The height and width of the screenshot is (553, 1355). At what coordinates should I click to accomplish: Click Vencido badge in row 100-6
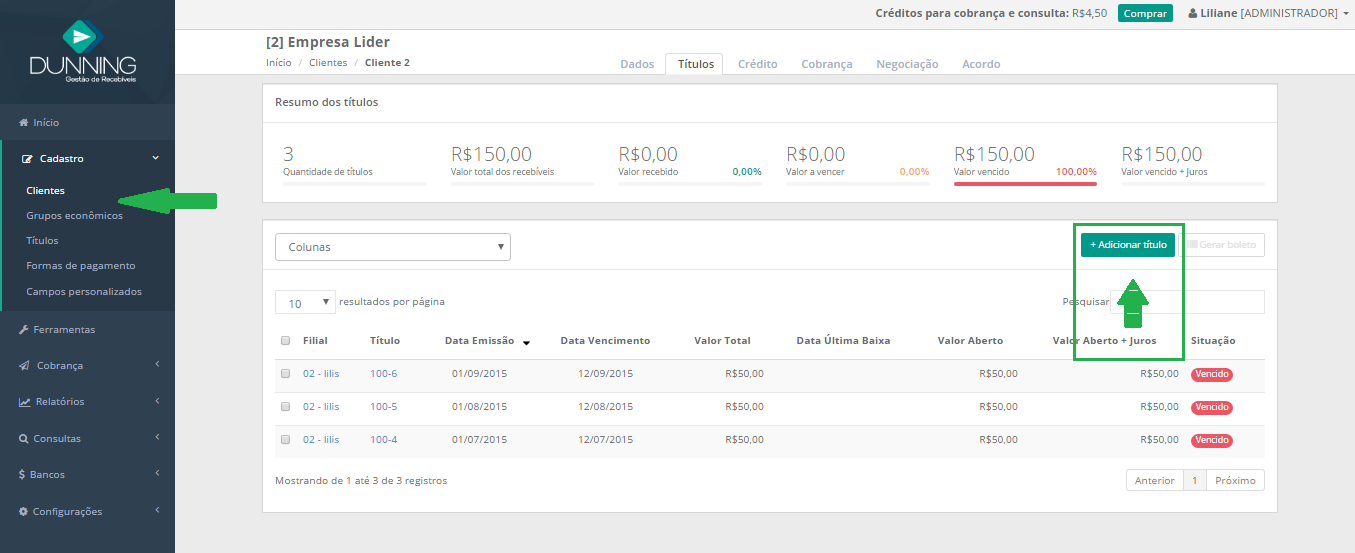(x=1211, y=375)
